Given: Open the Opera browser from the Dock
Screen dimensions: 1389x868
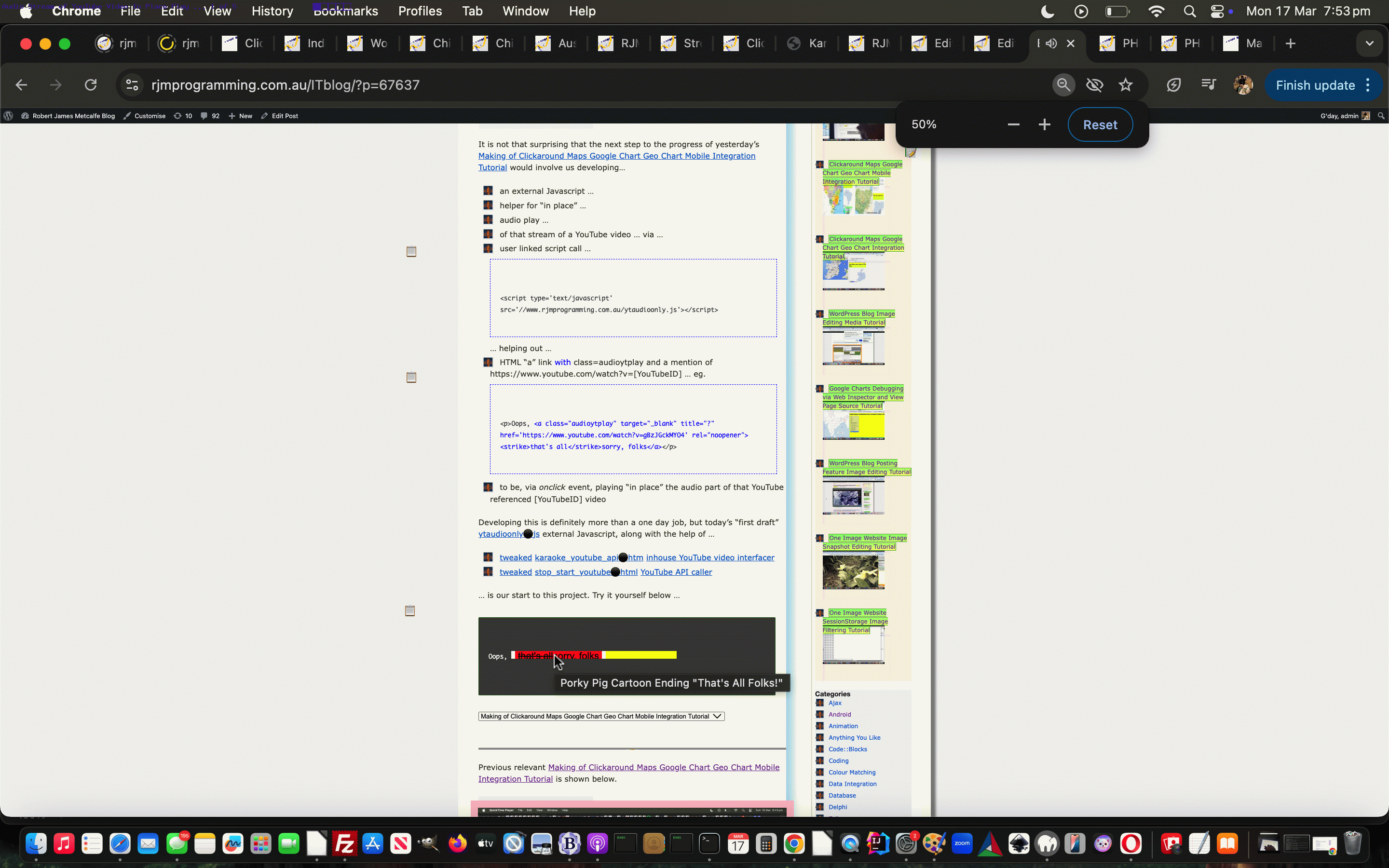Looking at the screenshot, I should pyautogui.click(x=1130, y=843).
